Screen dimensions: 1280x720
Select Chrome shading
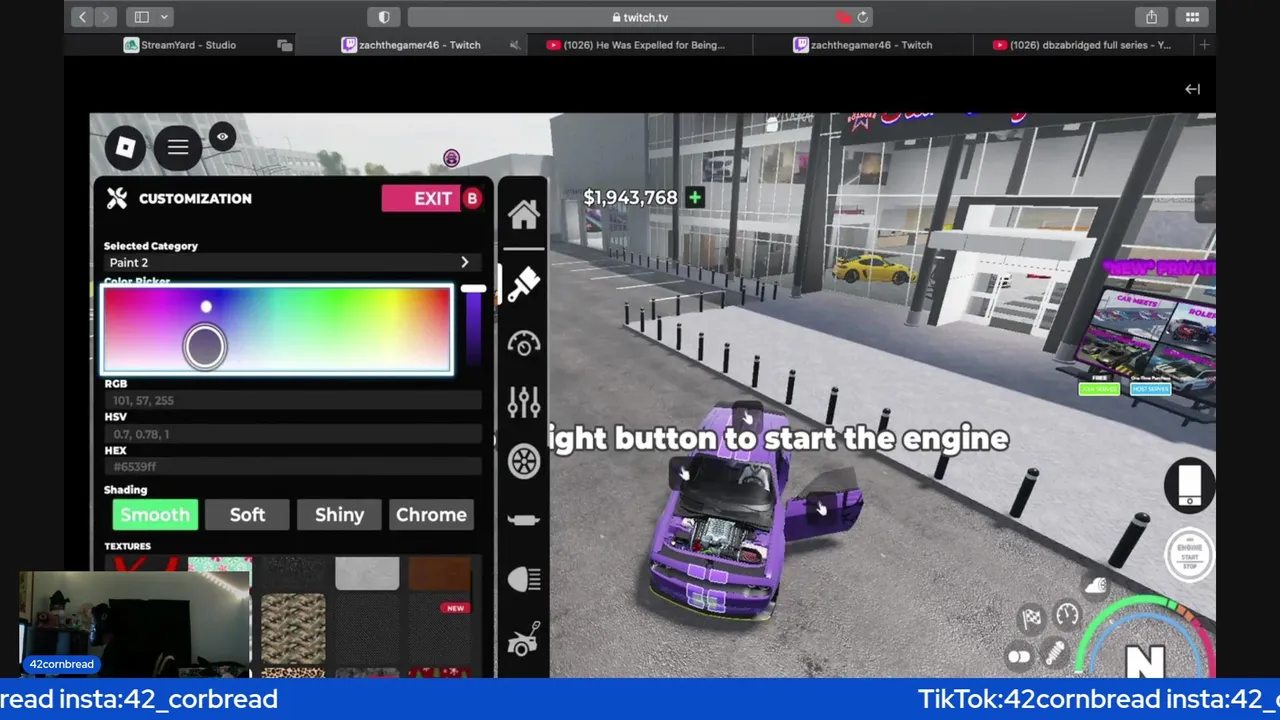pyautogui.click(x=431, y=514)
